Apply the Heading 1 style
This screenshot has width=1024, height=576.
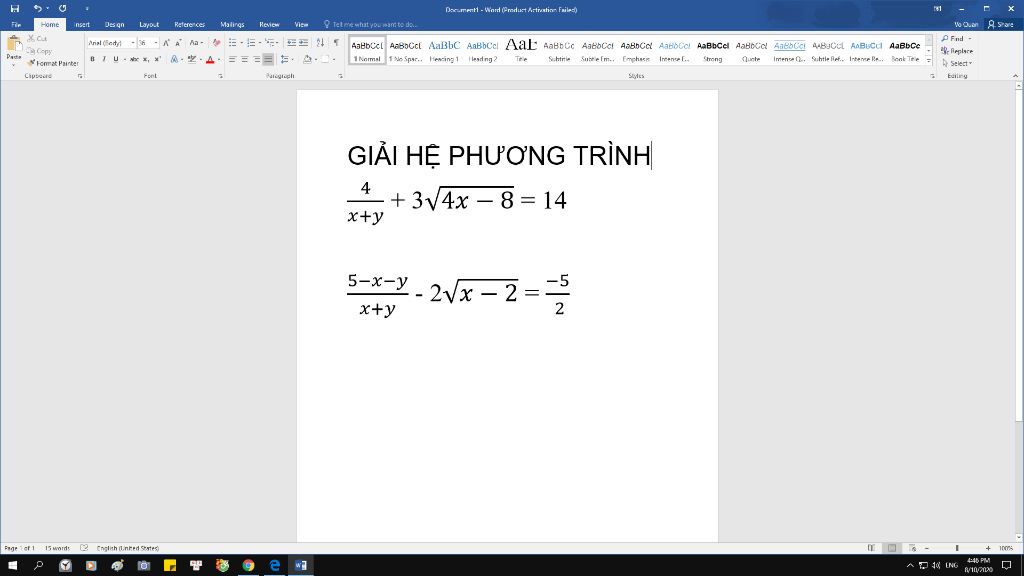[x=444, y=50]
